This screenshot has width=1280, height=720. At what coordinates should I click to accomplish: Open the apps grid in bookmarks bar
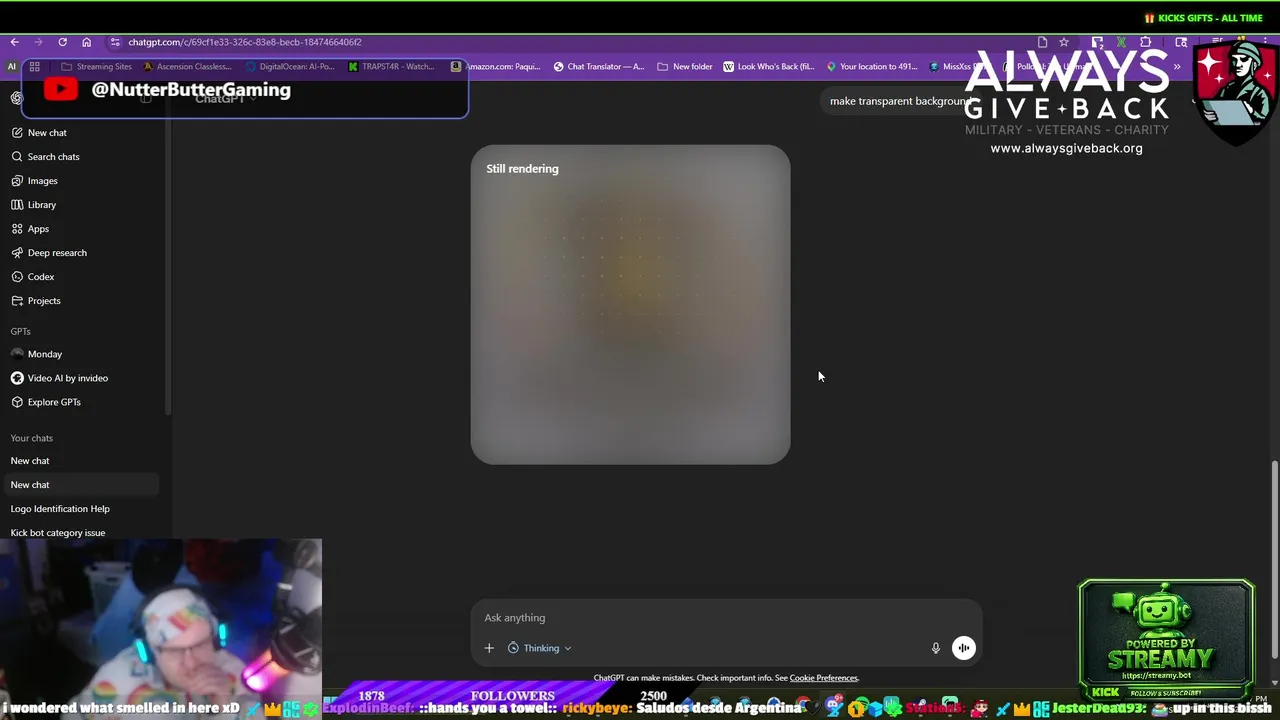point(34,67)
